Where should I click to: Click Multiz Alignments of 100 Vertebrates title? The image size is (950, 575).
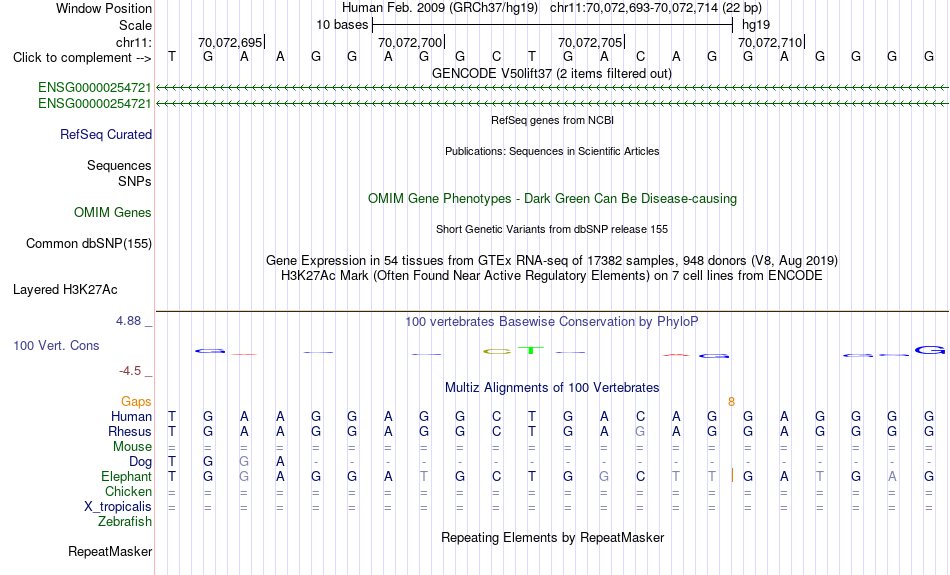(x=552, y=387)
